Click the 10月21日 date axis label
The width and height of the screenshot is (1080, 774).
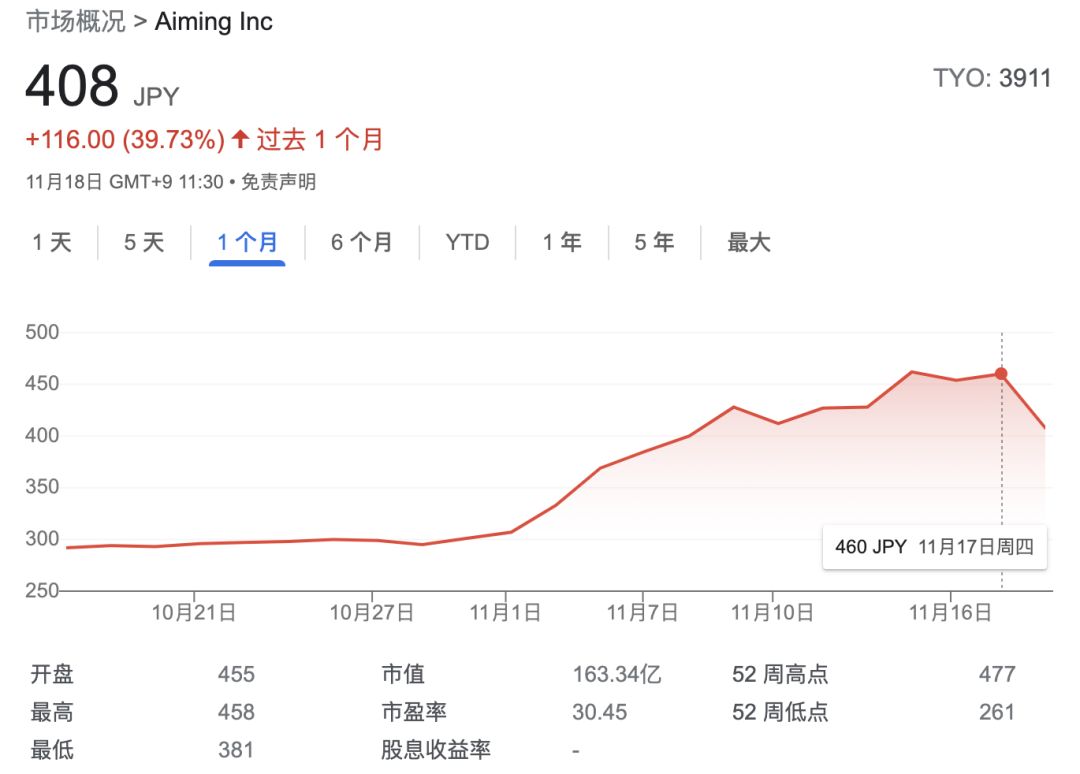tap(194, 612)
